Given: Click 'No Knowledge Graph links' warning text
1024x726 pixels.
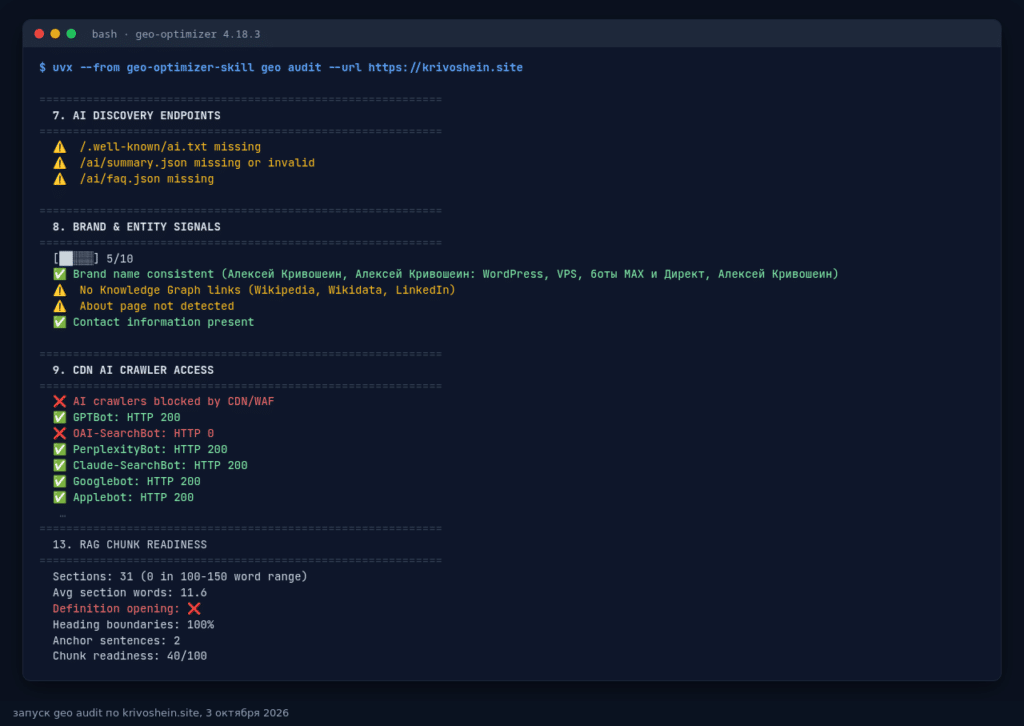Looking at the screenshot, I should click(267, 290).
